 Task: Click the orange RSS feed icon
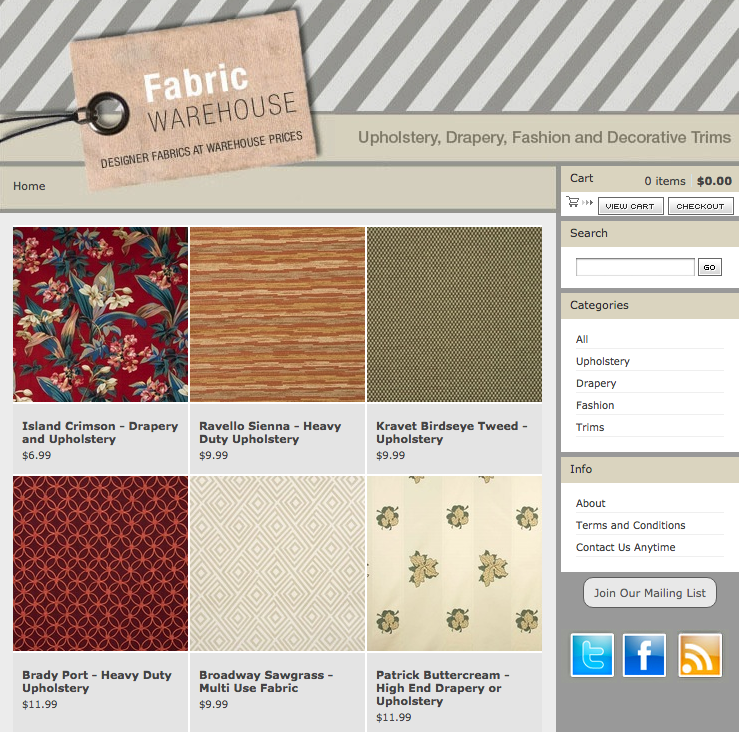tap(699, 655)
